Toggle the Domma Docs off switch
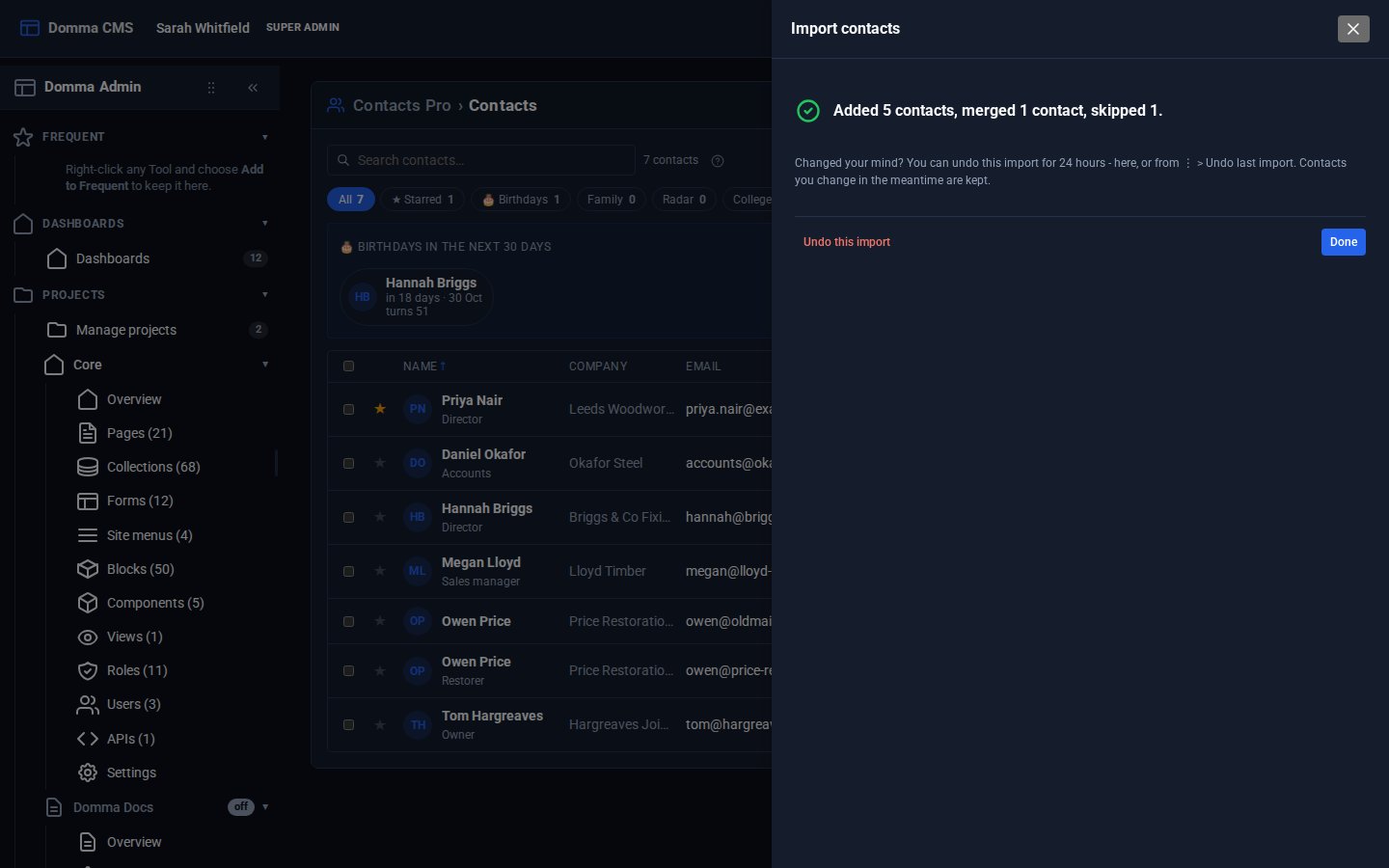The width and height of the screenshot is (1389, 868). pos(241,807)
